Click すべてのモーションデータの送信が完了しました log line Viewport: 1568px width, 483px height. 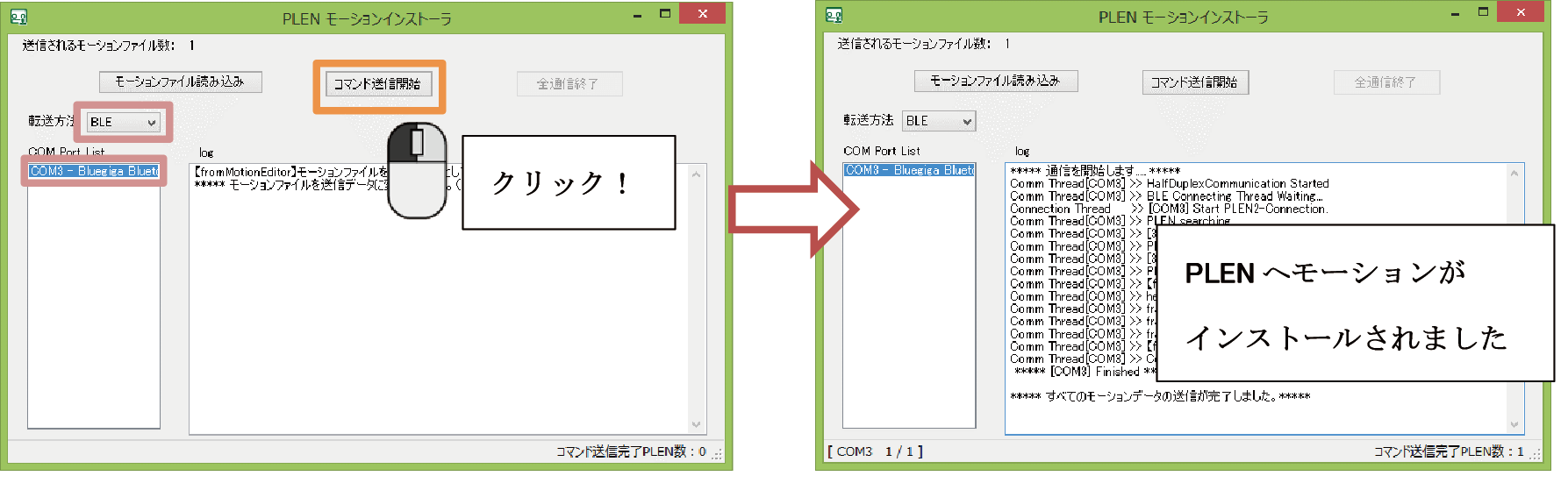(x=1160, y=396)
